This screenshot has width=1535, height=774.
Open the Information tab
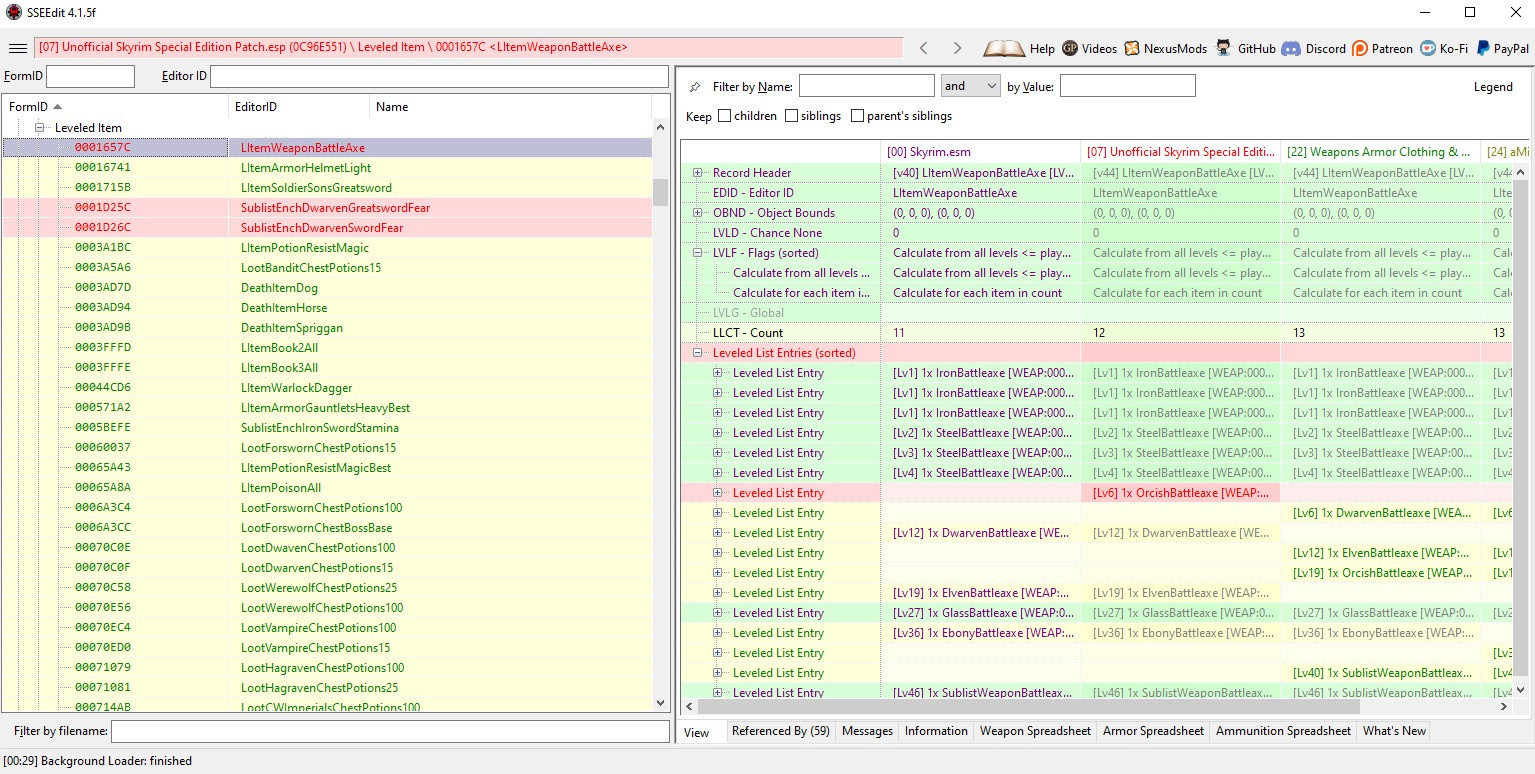pos(936,731)
